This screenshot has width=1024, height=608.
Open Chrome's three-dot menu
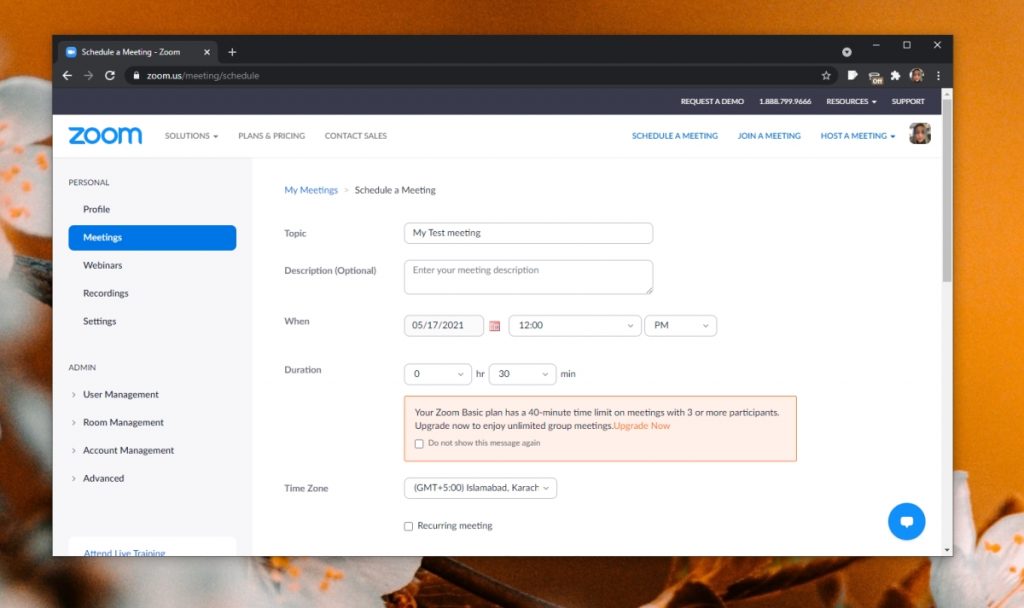(937, 75)
